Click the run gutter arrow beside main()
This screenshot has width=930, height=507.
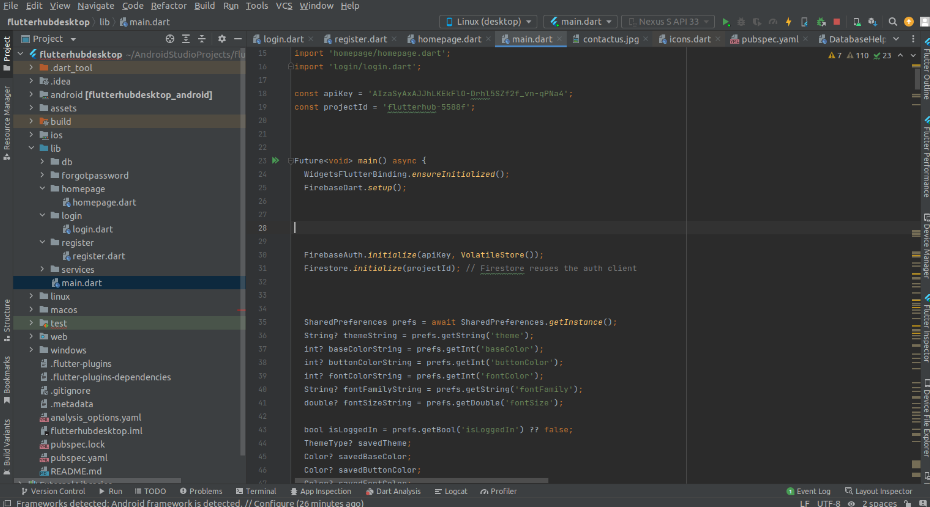[276, 160]
